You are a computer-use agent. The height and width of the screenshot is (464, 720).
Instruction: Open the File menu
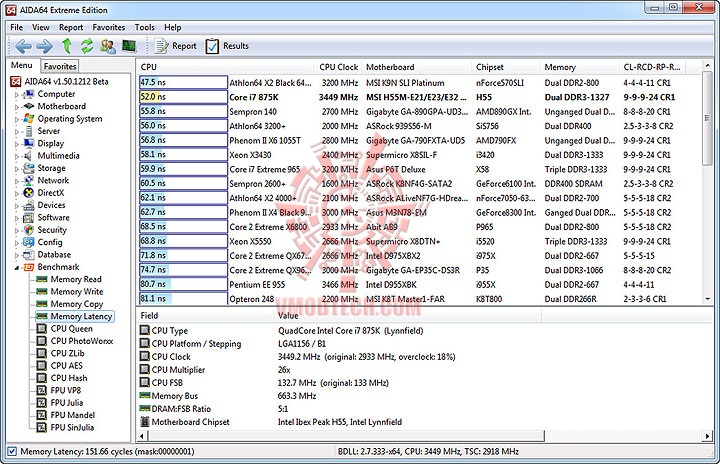pos(17,28)
